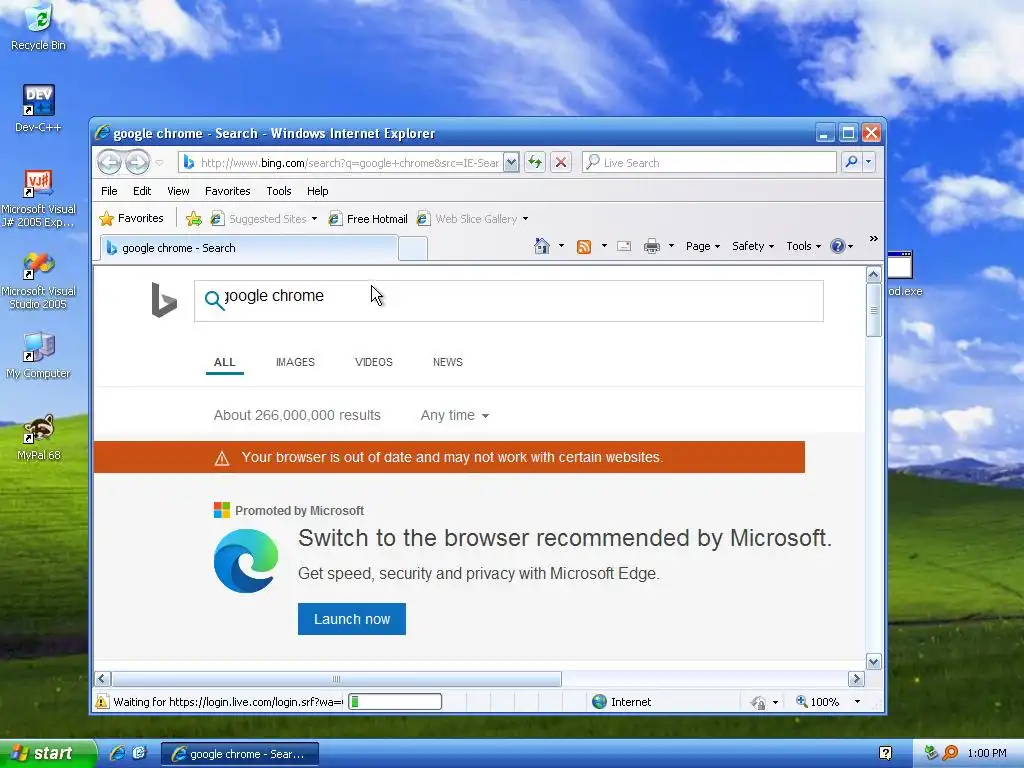
Task: Click the status bar warning icon
Action: (102, 702)
